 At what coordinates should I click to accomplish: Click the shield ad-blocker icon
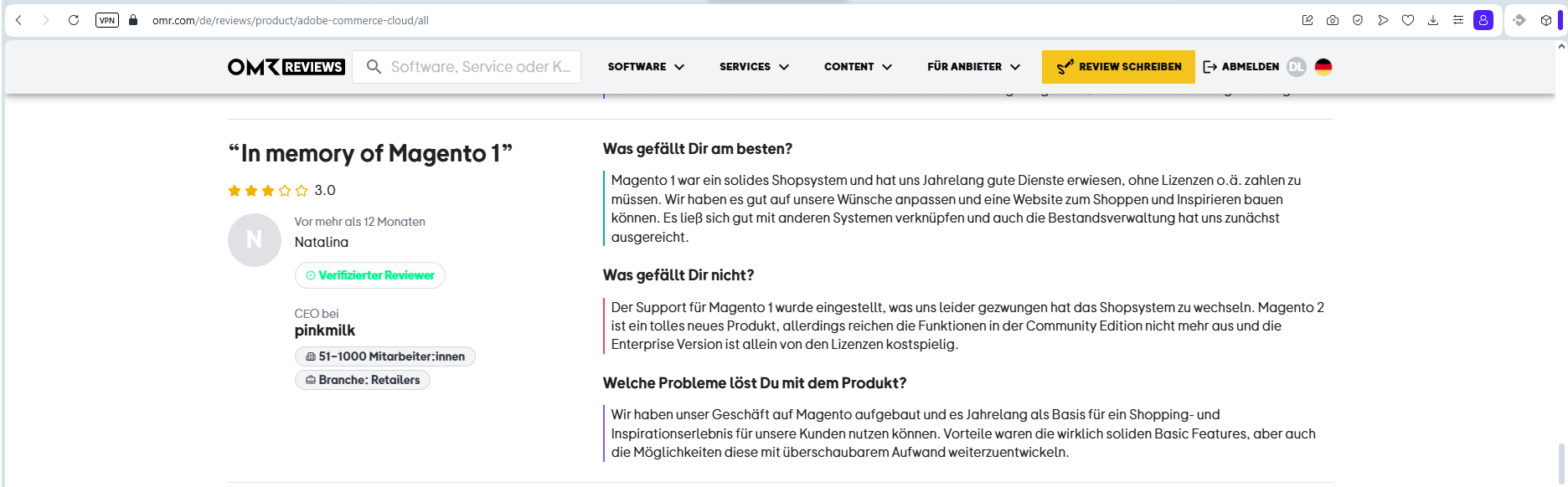coord(1358,20)
